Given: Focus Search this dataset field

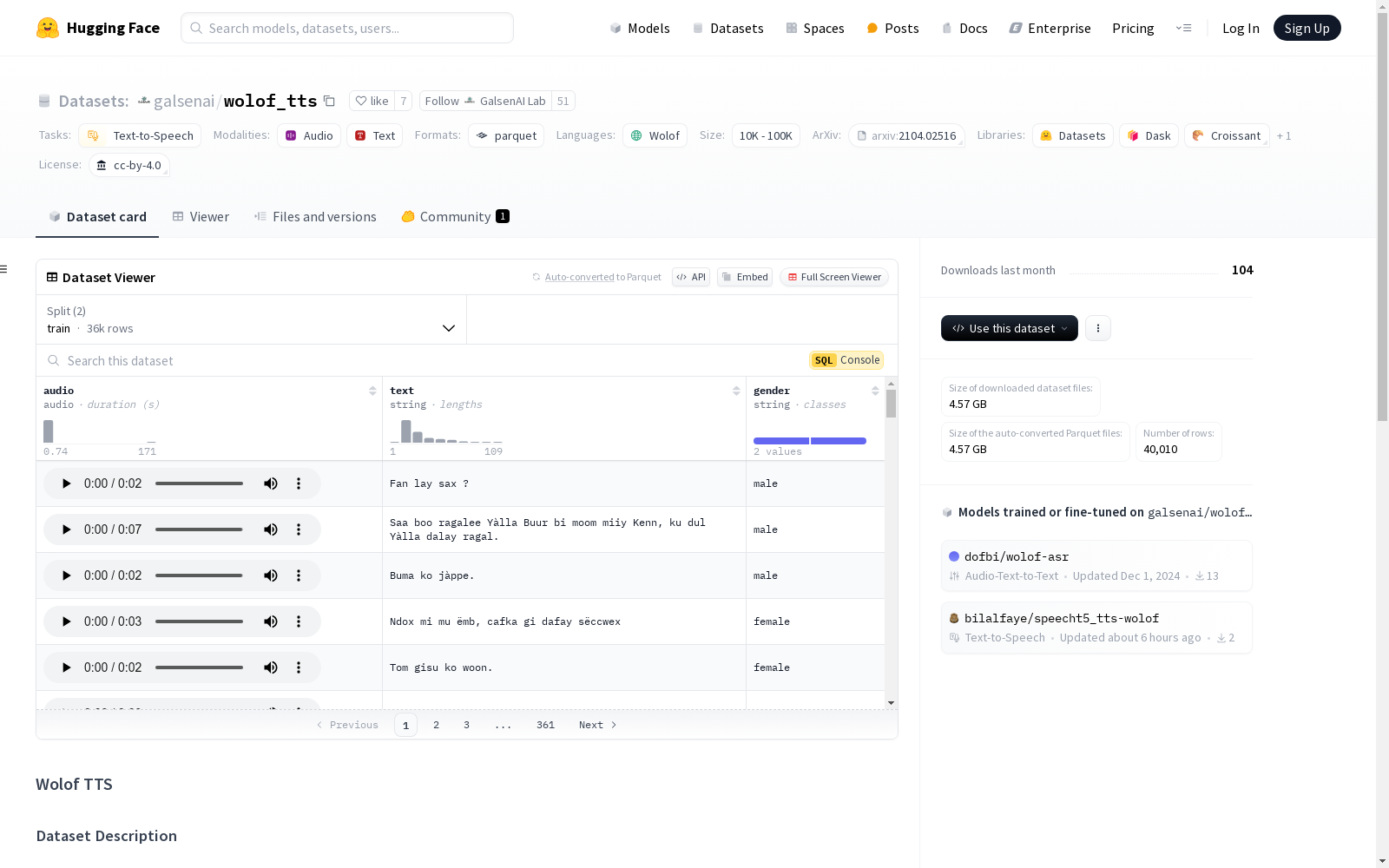Looking at the screenshot, I should tap(425, 360).
